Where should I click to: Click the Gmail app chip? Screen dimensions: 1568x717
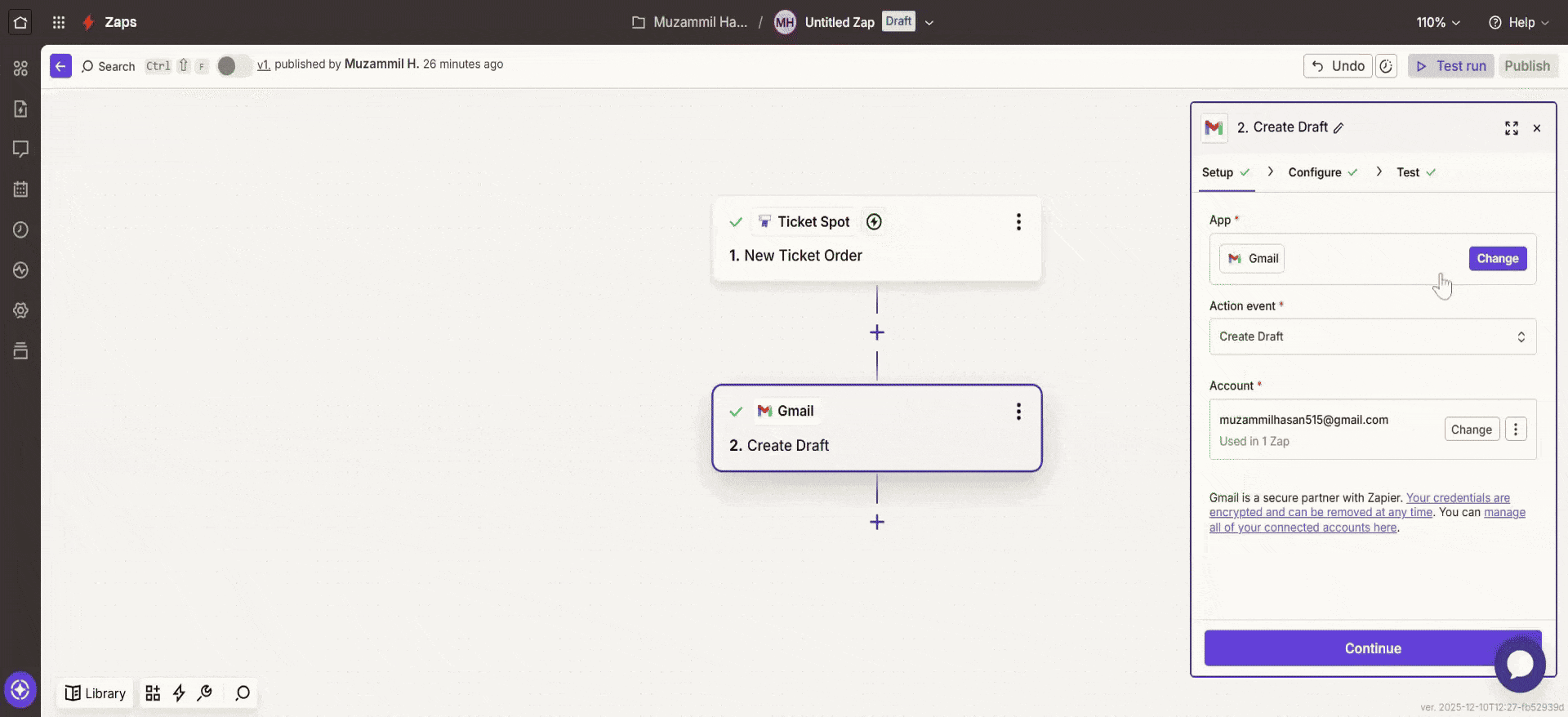(1252, 259)
